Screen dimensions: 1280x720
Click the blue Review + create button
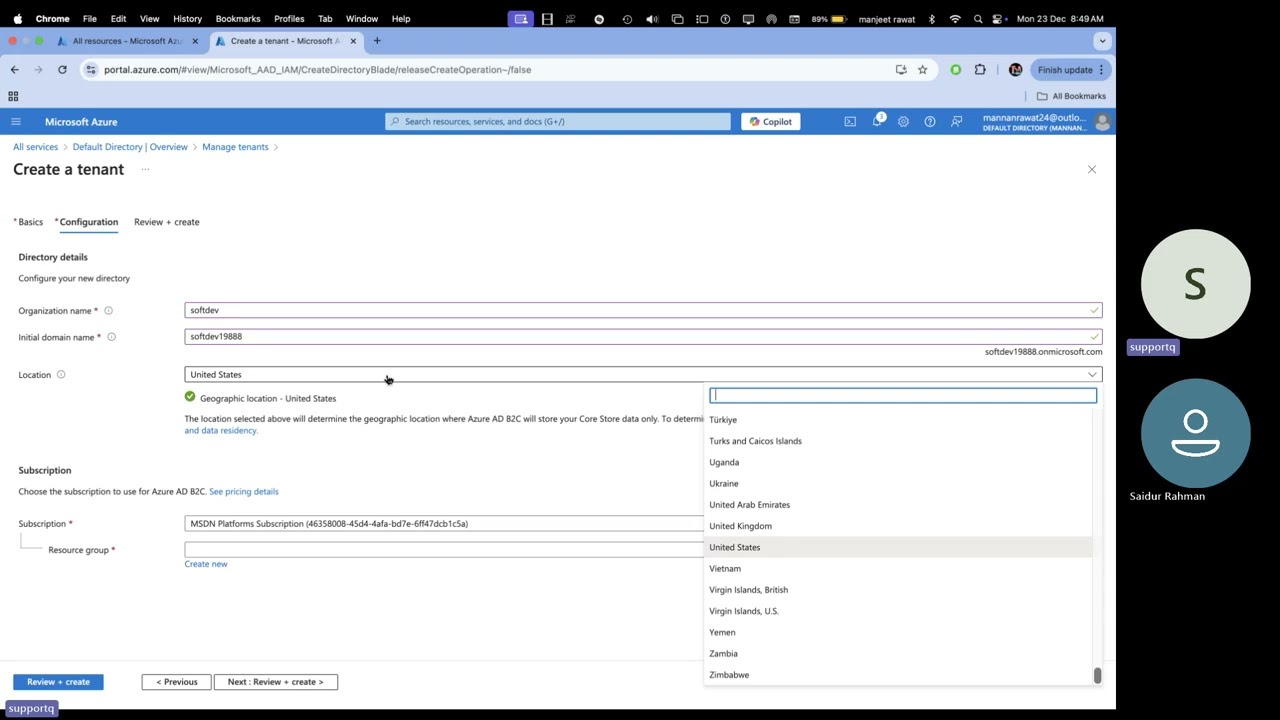[x=58, y=682]
